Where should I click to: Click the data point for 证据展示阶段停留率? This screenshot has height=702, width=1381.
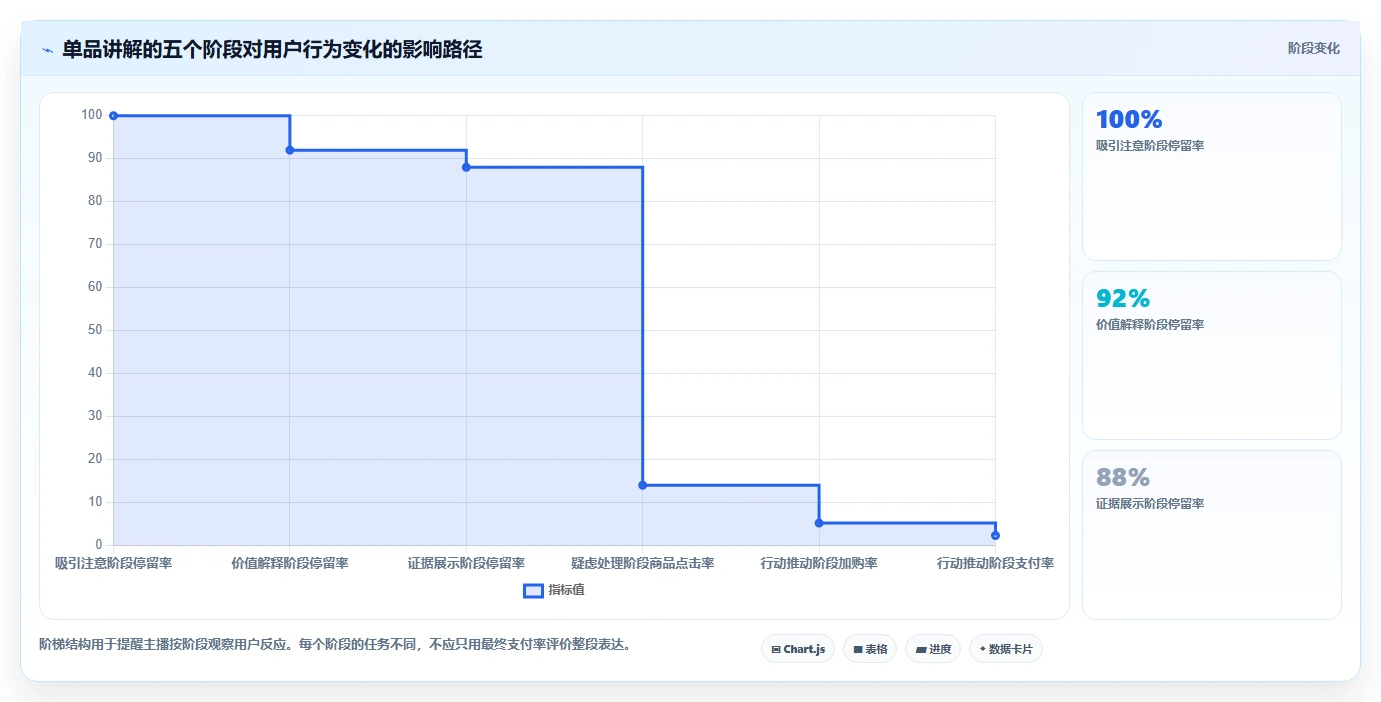click(466, 167)
